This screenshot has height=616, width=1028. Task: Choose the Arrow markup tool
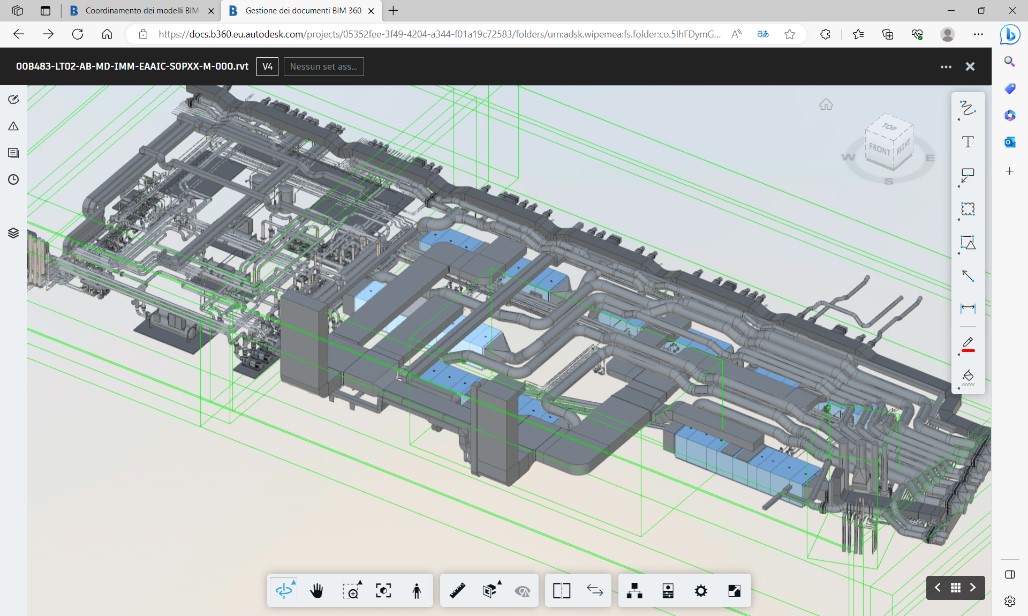pyautogui.click(x=967, y=276)
